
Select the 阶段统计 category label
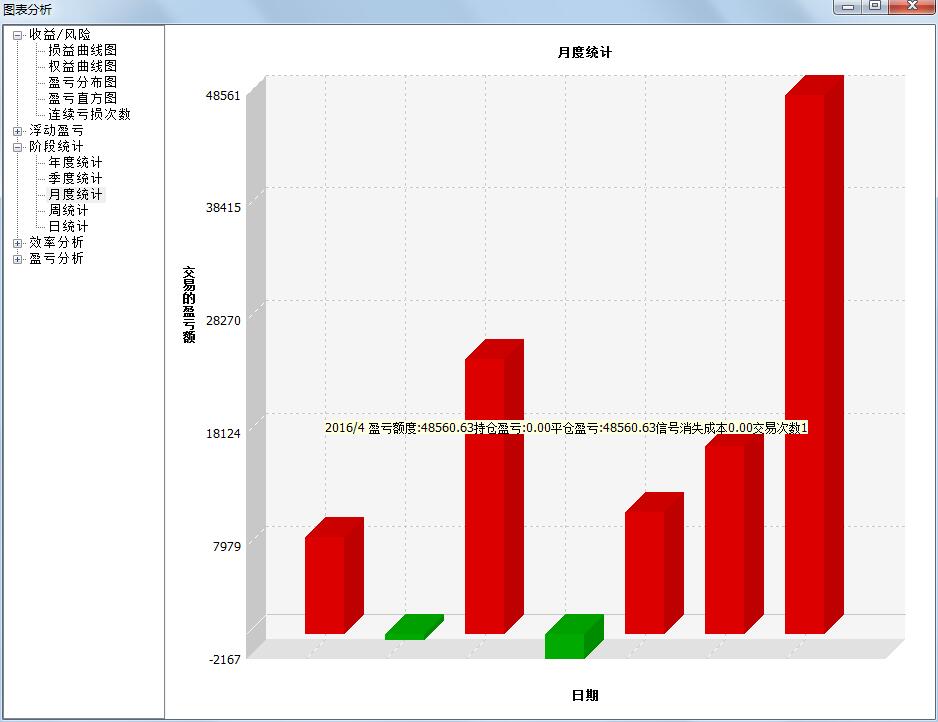pos(56,147)
